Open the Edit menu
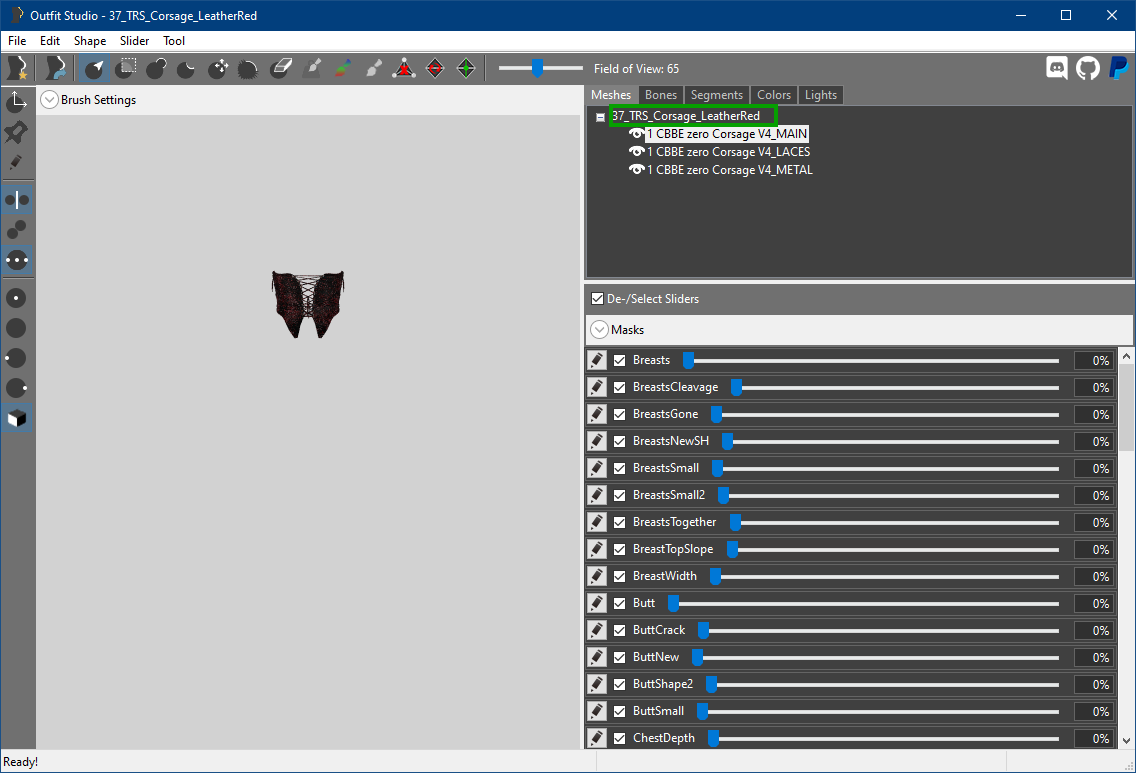1136x773 pixels. 50,41
